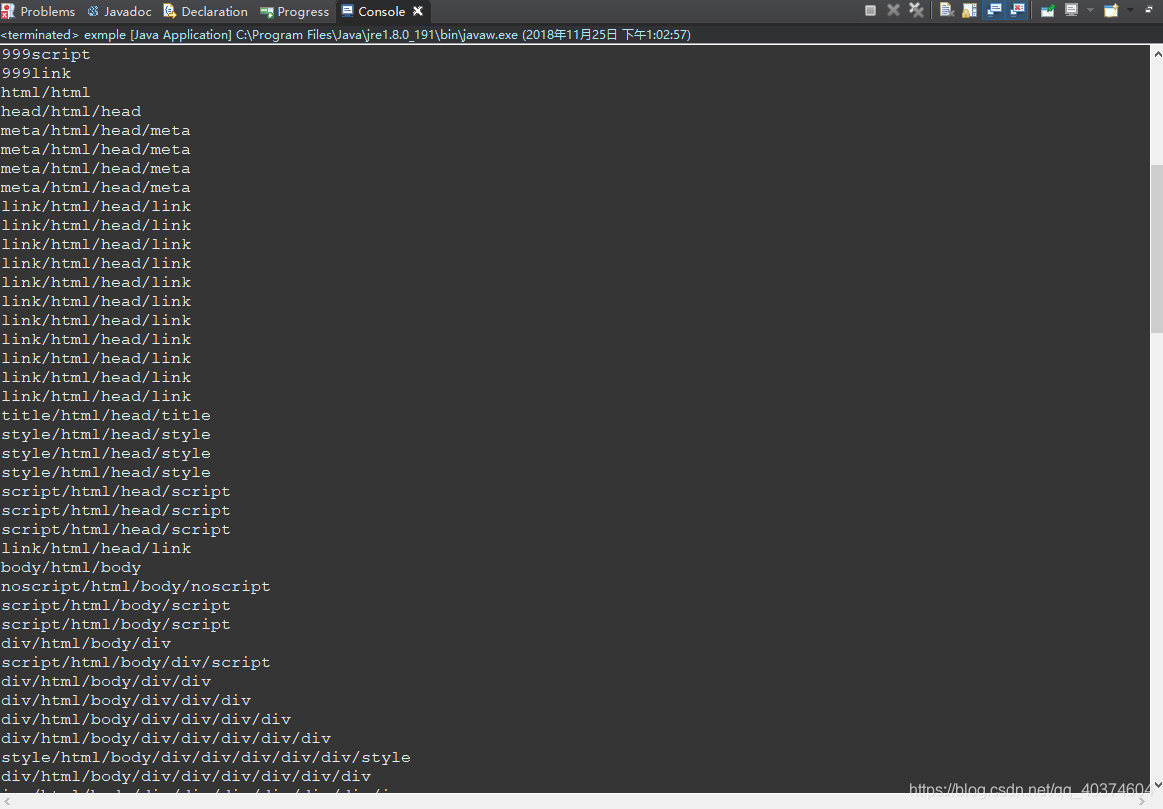Click the Display Selected Console icon

(1072, 10)
